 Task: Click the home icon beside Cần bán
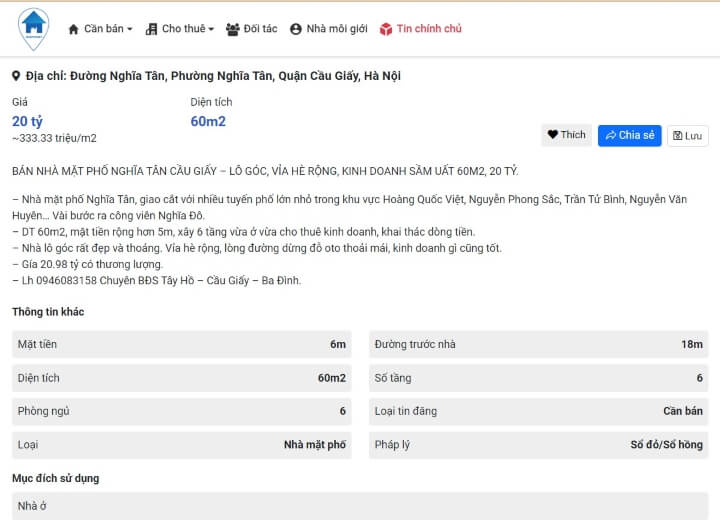[x=73, y=29]
